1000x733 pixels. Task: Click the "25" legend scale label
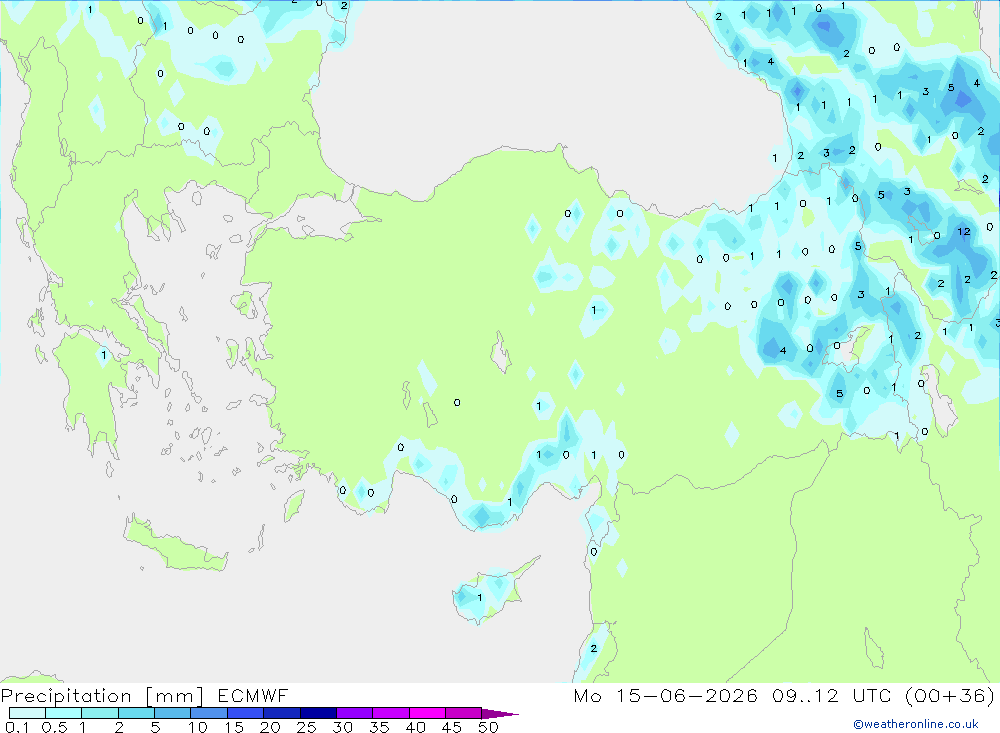pyautogui.click(x=306, y=727)
